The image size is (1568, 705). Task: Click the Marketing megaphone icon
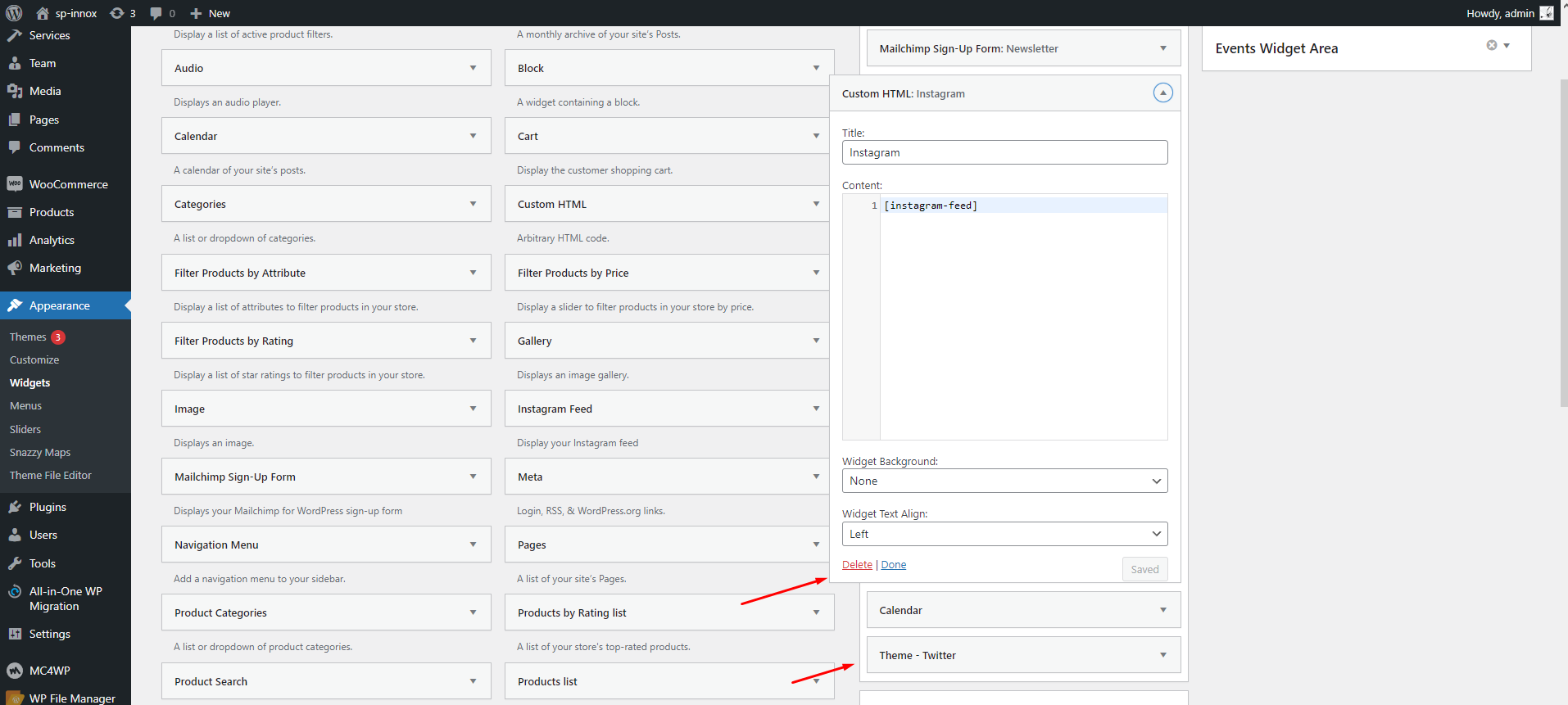pos(15,268)
